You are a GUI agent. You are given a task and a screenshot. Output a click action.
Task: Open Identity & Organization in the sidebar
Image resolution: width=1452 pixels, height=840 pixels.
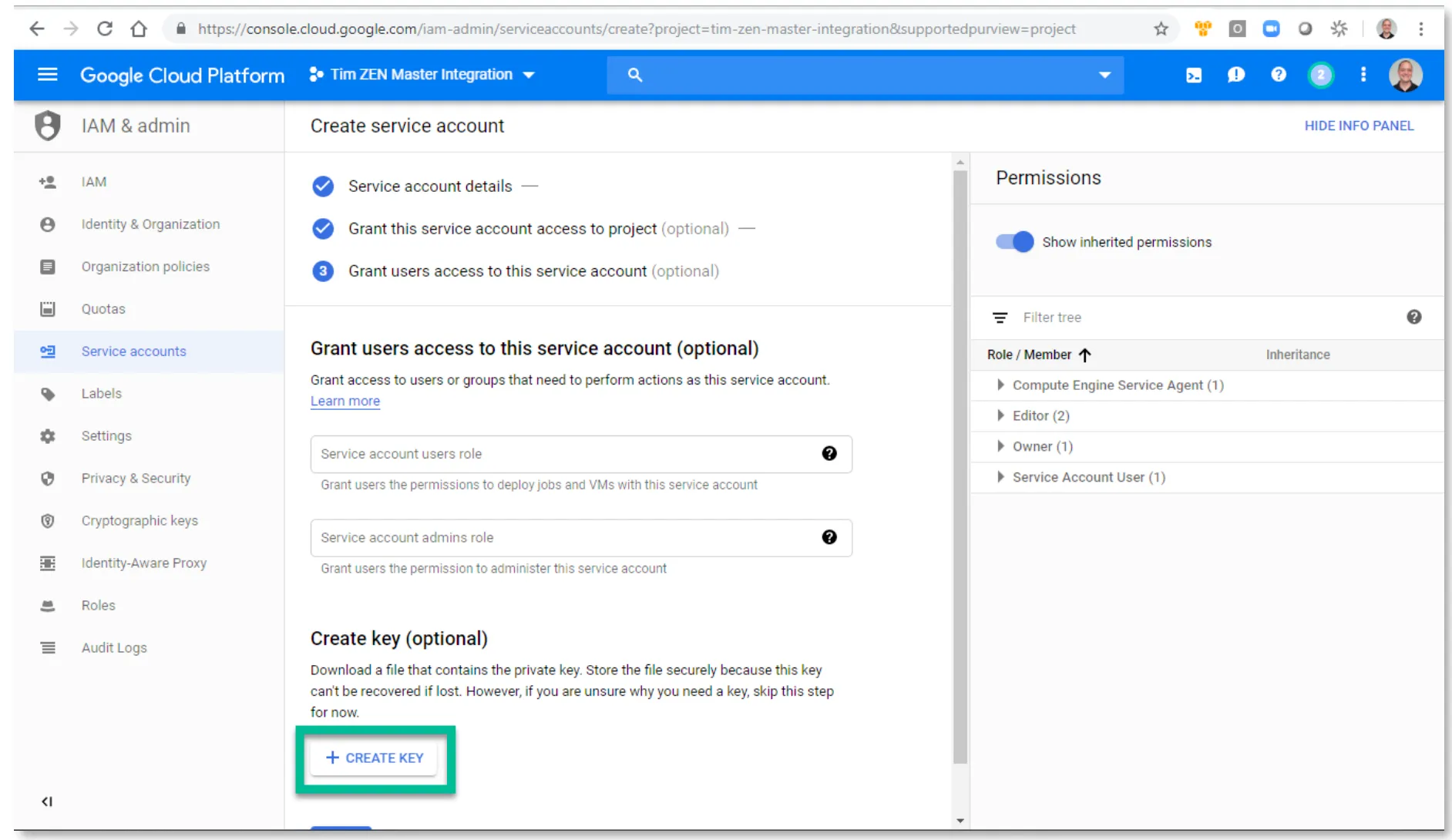[149, 224]
